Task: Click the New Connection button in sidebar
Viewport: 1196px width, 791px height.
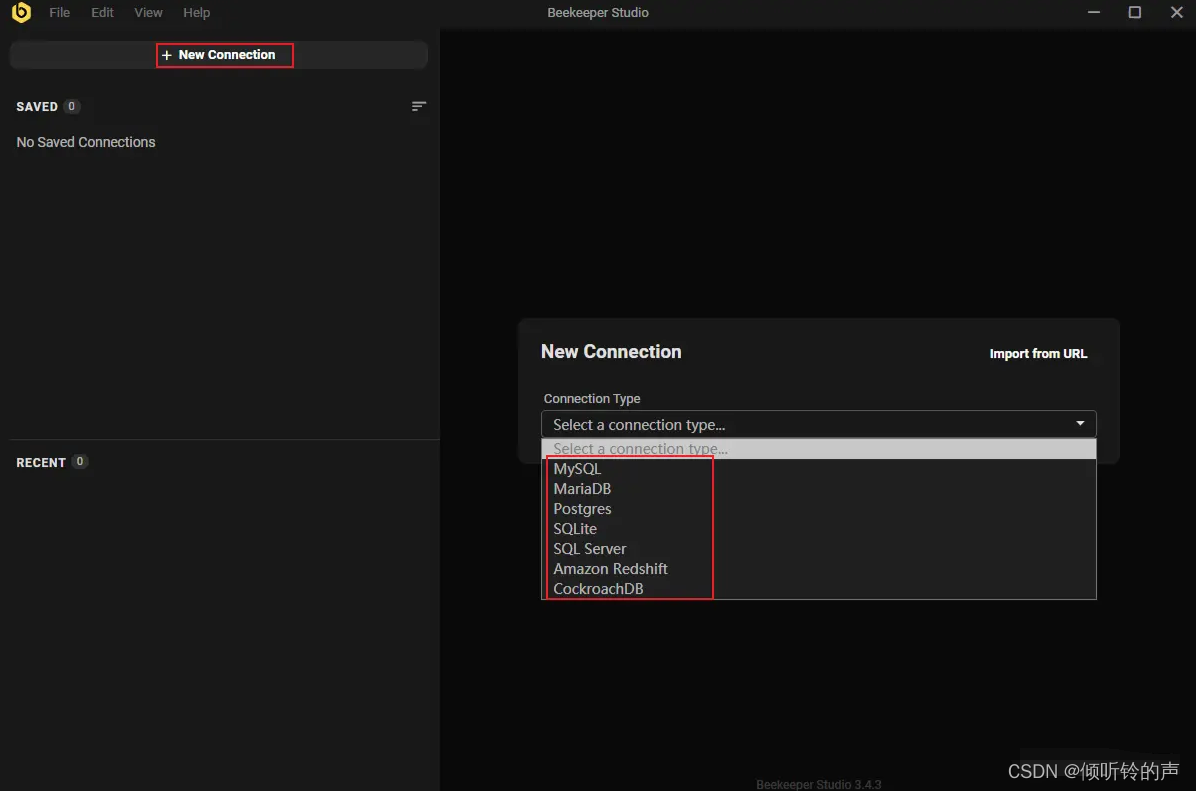Action: 219,55
